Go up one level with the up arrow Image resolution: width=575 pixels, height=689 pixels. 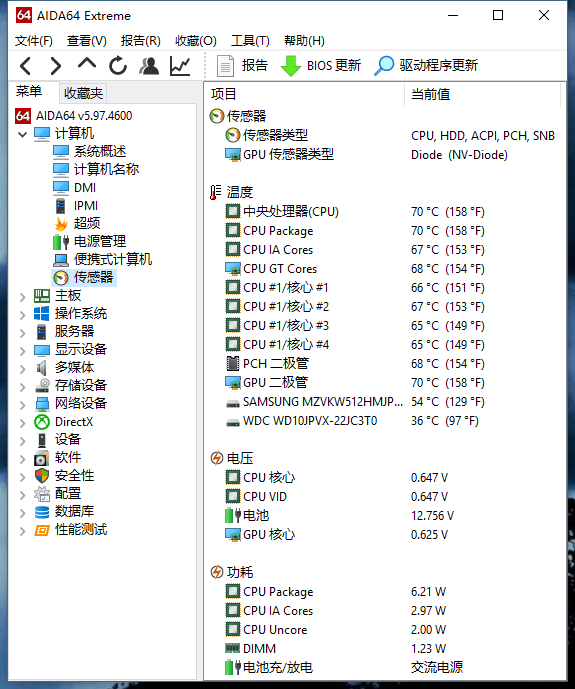87,64
